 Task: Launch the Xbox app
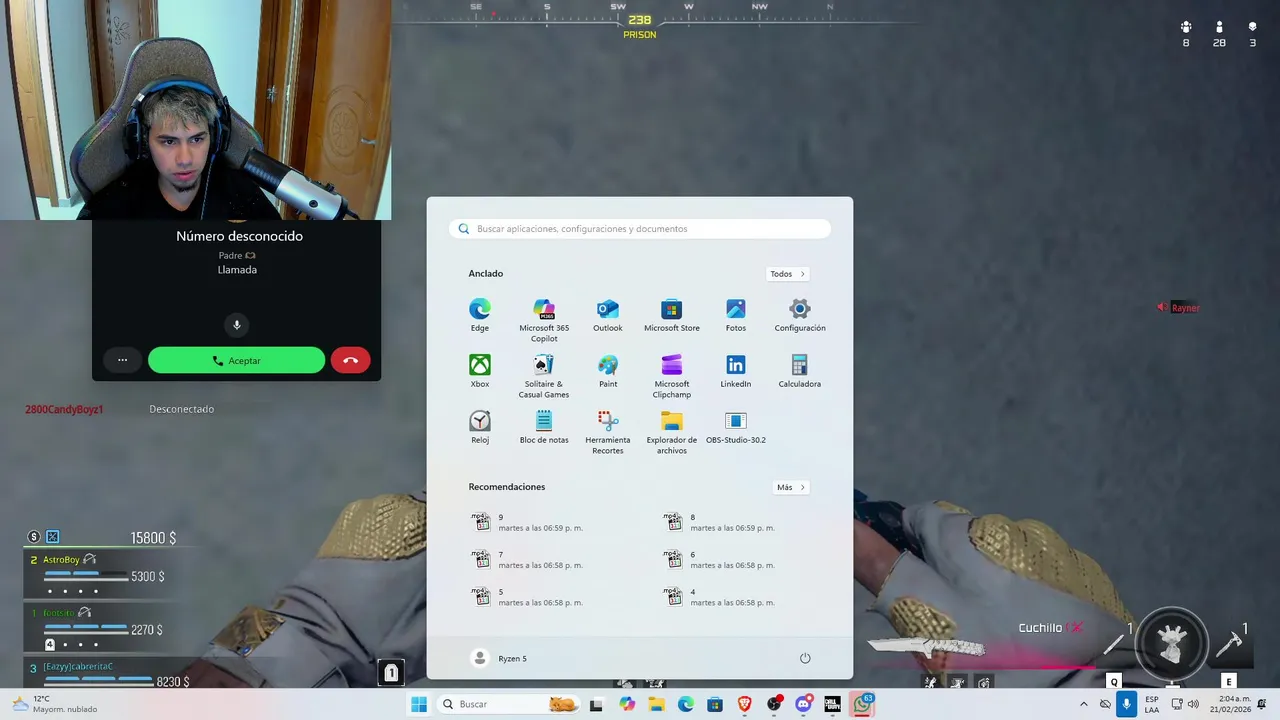[x=480, y=371]
